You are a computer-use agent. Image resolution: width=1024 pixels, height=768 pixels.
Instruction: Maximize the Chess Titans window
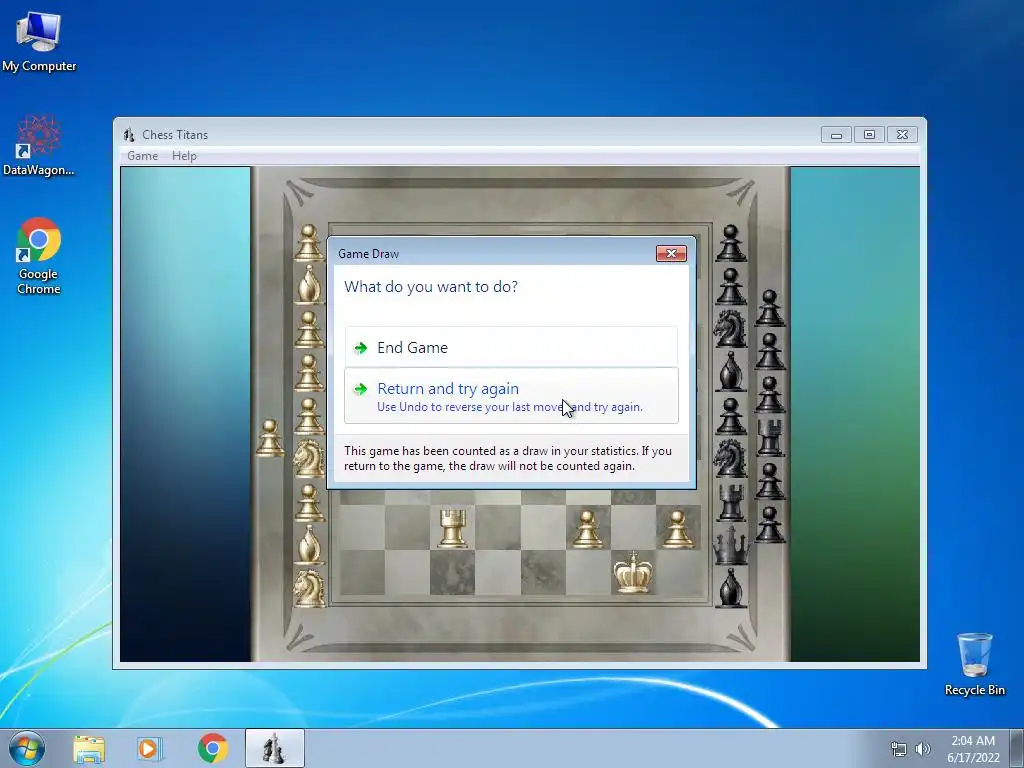pyautogui.click(x=869, y=135)
